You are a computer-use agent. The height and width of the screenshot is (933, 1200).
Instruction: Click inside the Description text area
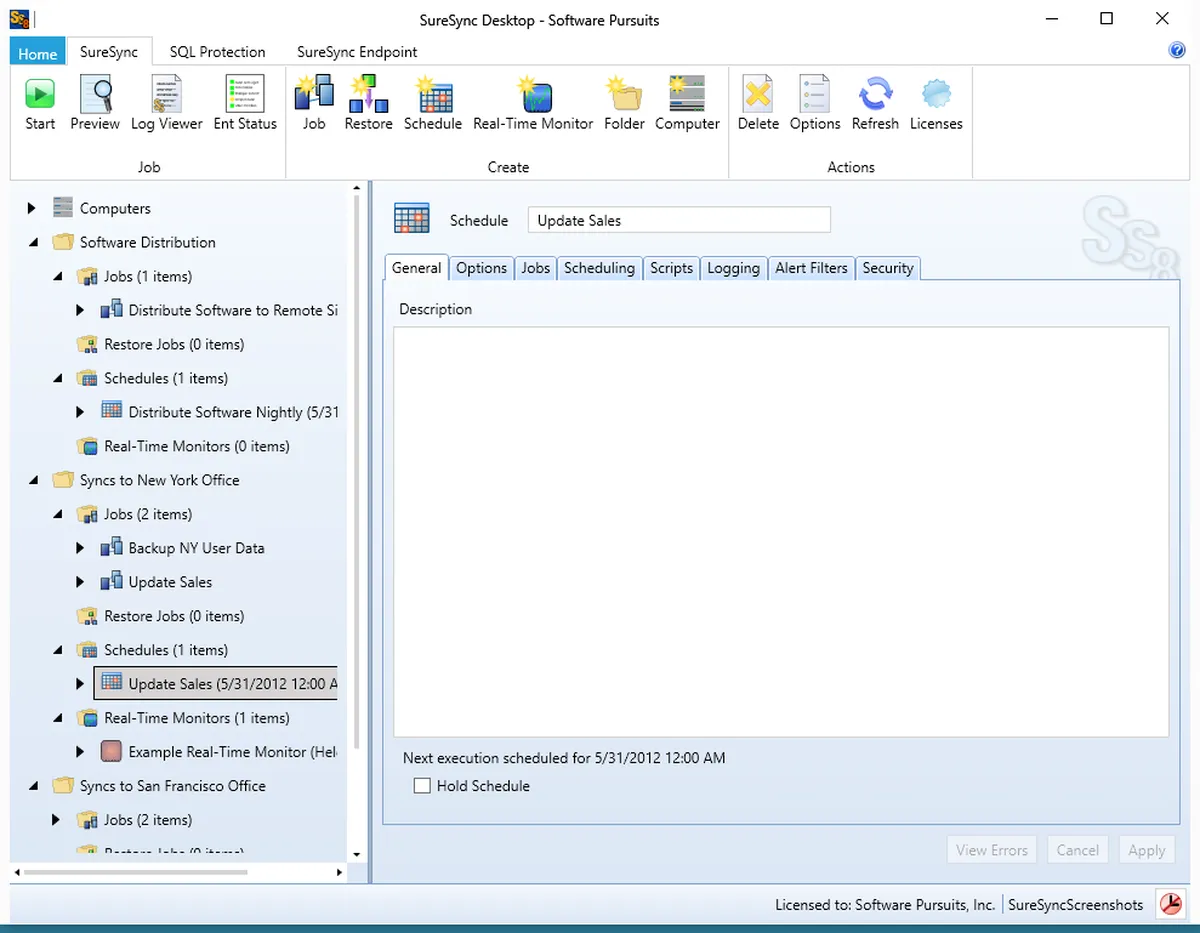point(781,532)
